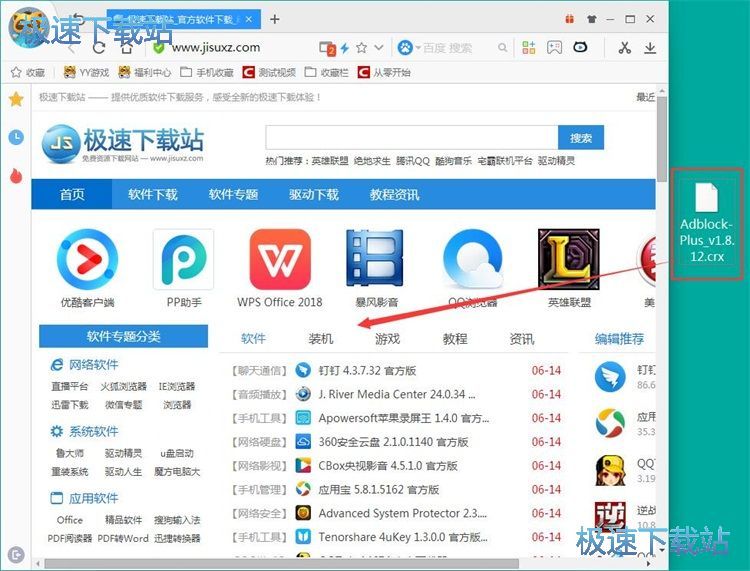Select 首页 navigation tab
The image size is (750, 571).
tap(72, 195)
